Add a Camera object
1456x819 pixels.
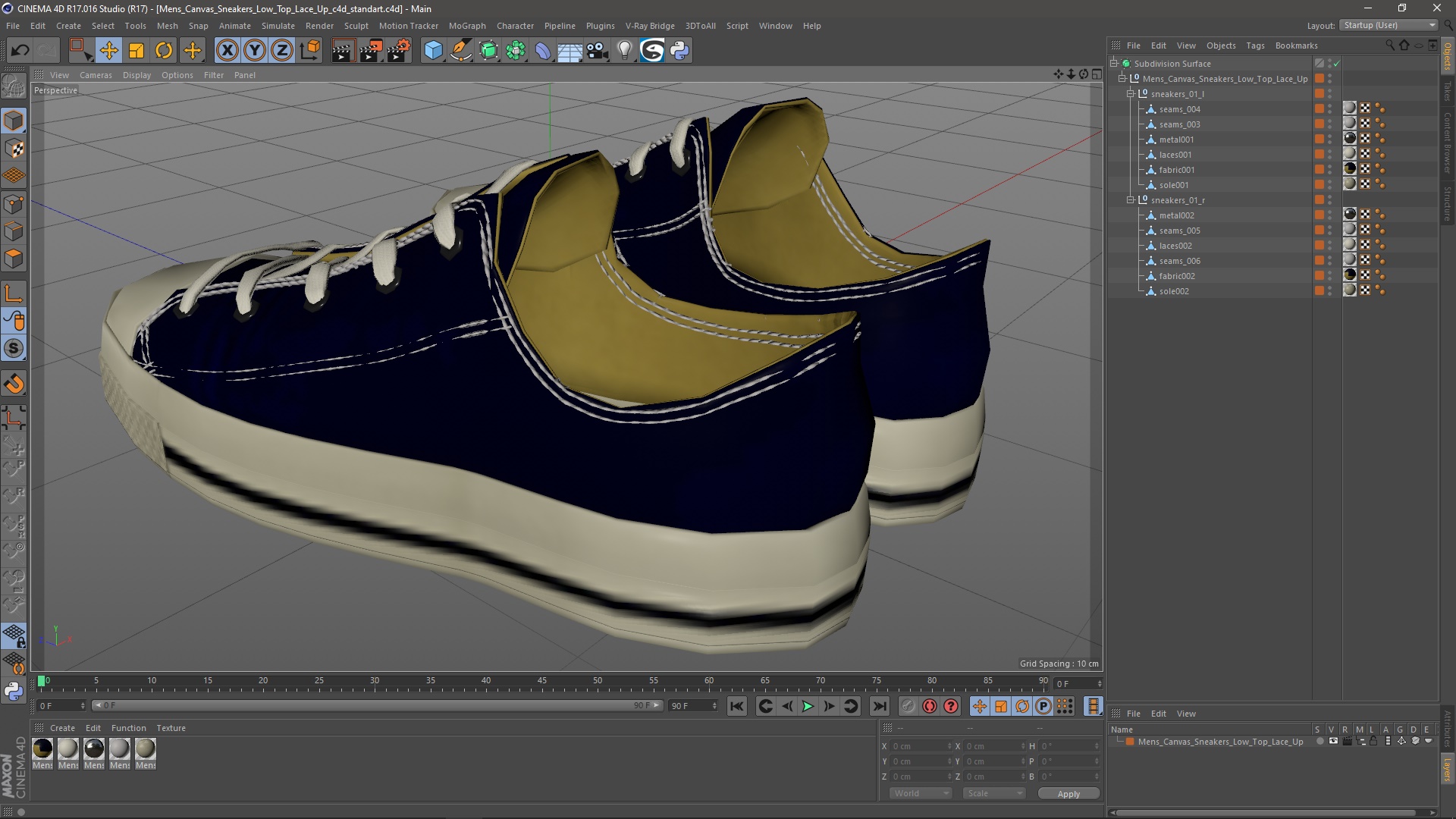coord(598,51)
